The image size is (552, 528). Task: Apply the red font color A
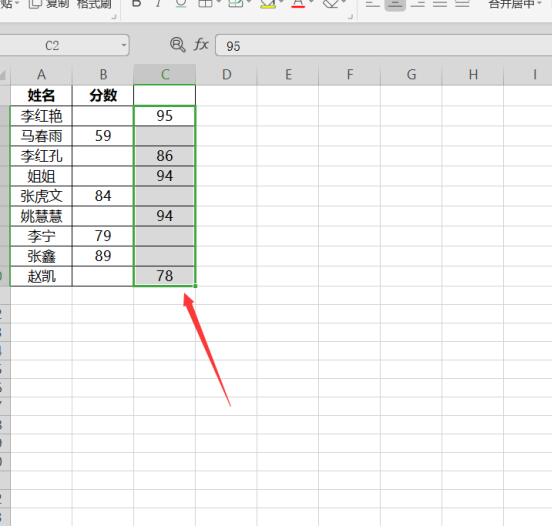(298, 3)
